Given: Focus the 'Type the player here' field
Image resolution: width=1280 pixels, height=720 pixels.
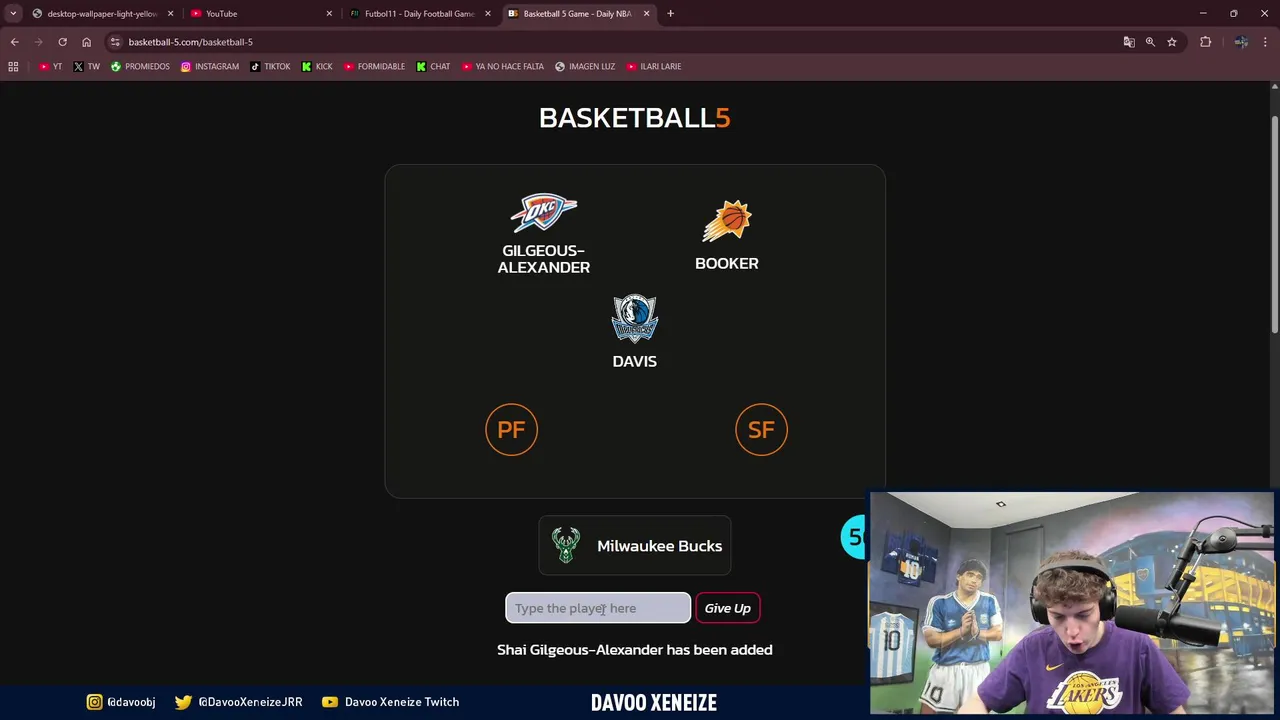Looking at the screenshot, I should point(598,608).
